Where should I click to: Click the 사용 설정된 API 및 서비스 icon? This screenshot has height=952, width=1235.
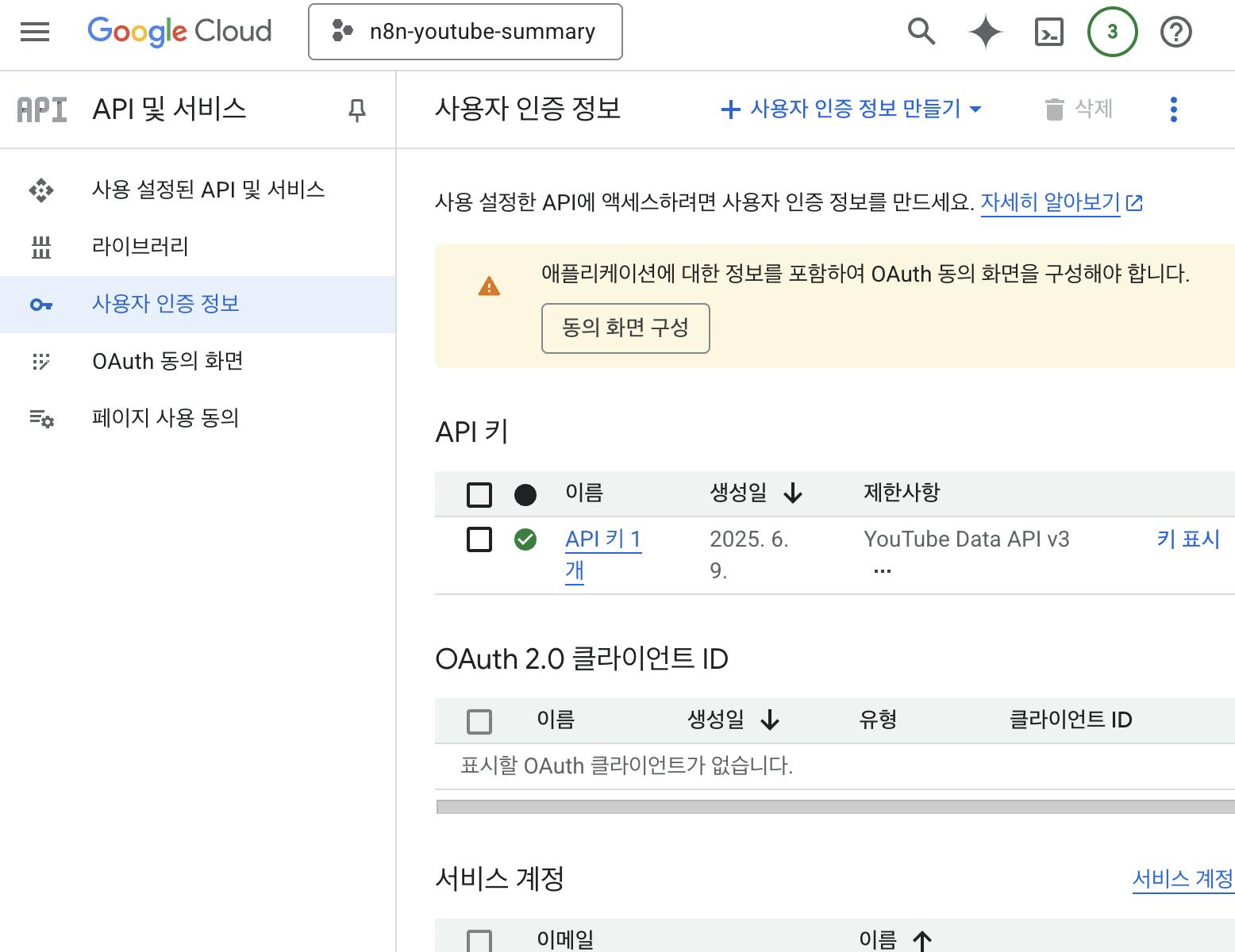(x=41, y=190)
